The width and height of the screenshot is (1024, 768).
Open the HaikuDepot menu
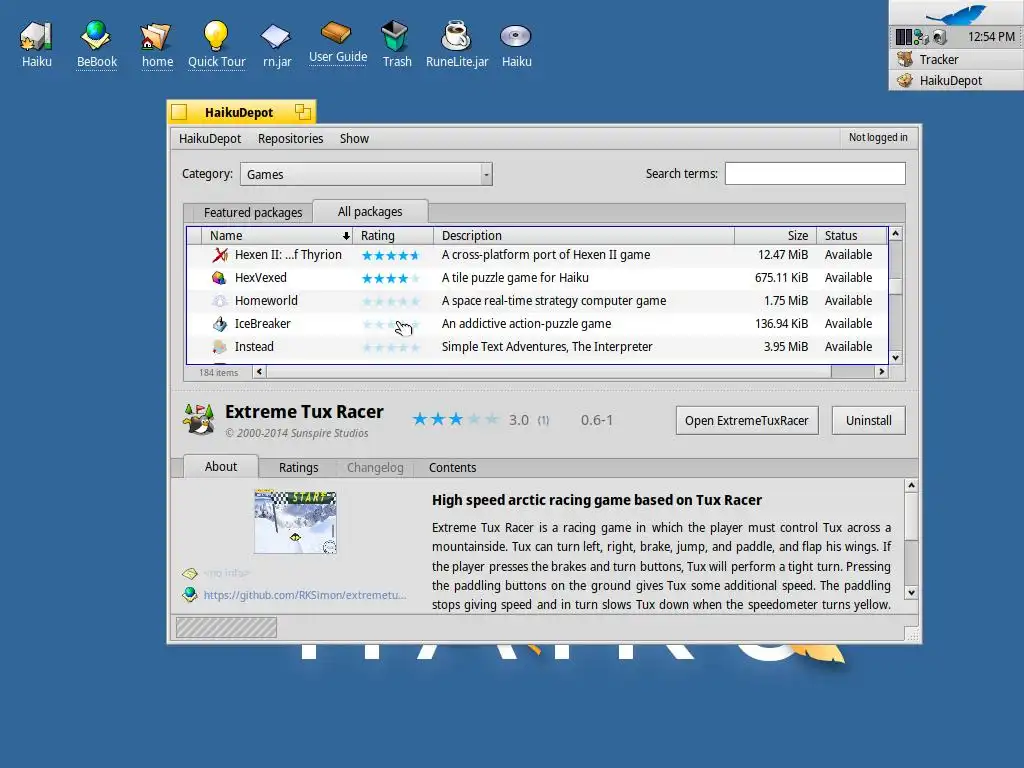[210, 138]
